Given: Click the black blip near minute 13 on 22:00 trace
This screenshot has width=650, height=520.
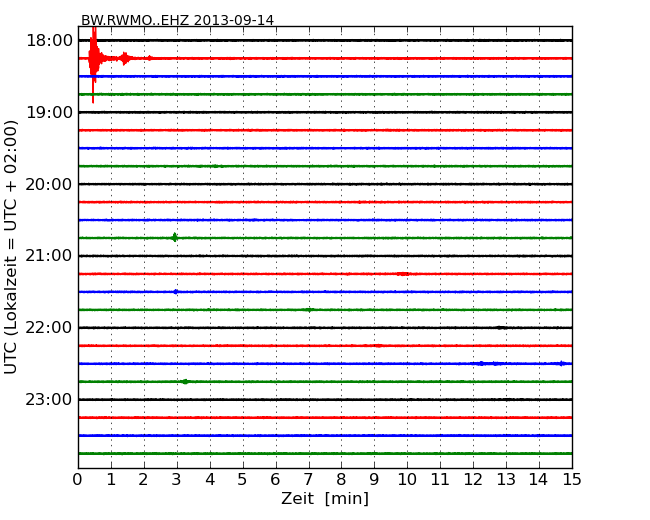Looking at the screenshot, I should (501, 328).
